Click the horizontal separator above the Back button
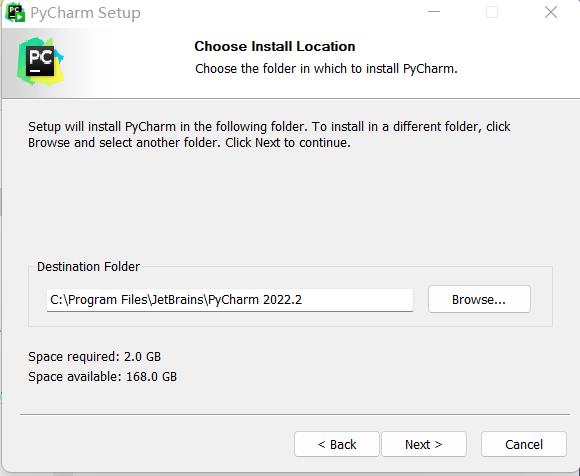580x476 pixels. click(x=295, y=414)
